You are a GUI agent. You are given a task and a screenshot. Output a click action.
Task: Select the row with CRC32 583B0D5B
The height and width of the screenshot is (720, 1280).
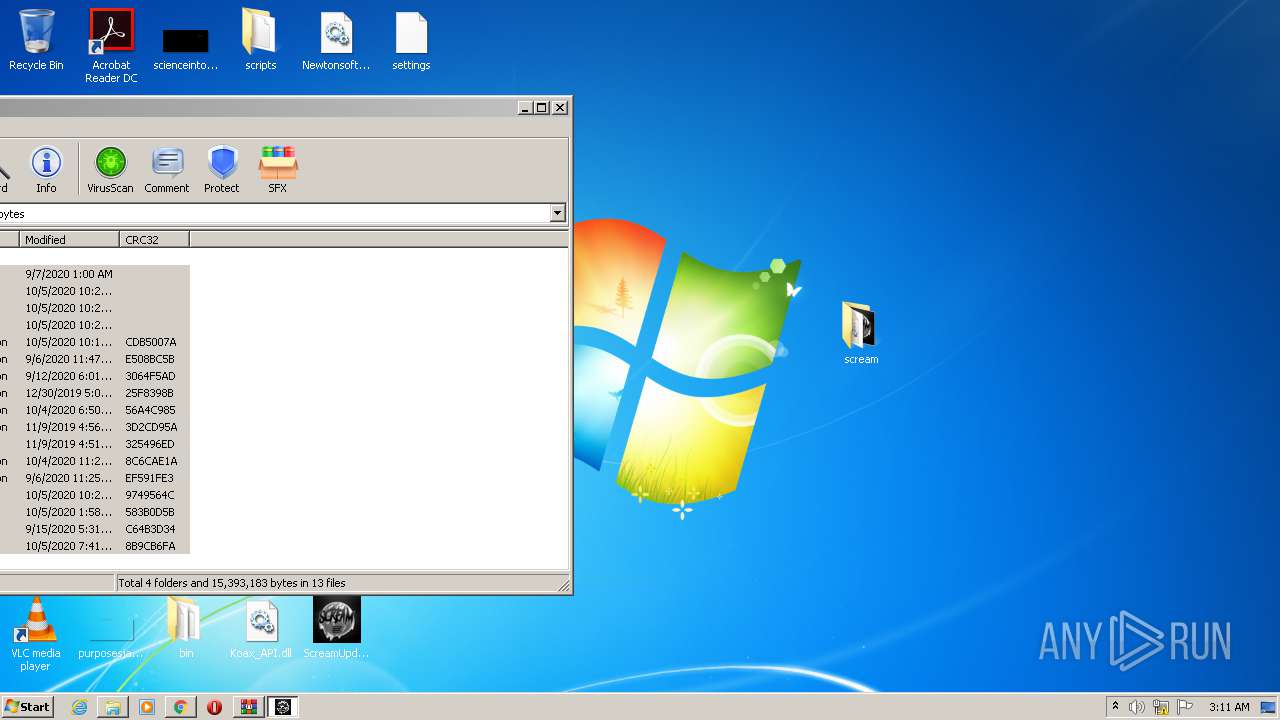point(95,512)
